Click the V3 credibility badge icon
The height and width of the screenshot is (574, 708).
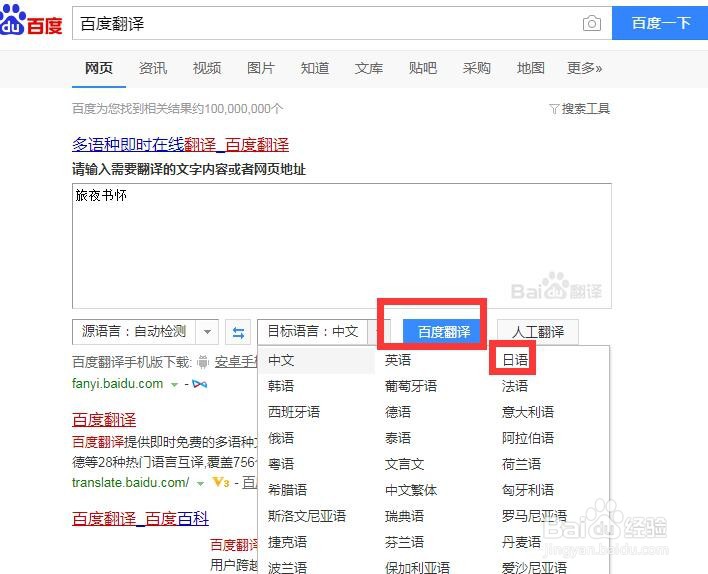(x=221, y=482)
